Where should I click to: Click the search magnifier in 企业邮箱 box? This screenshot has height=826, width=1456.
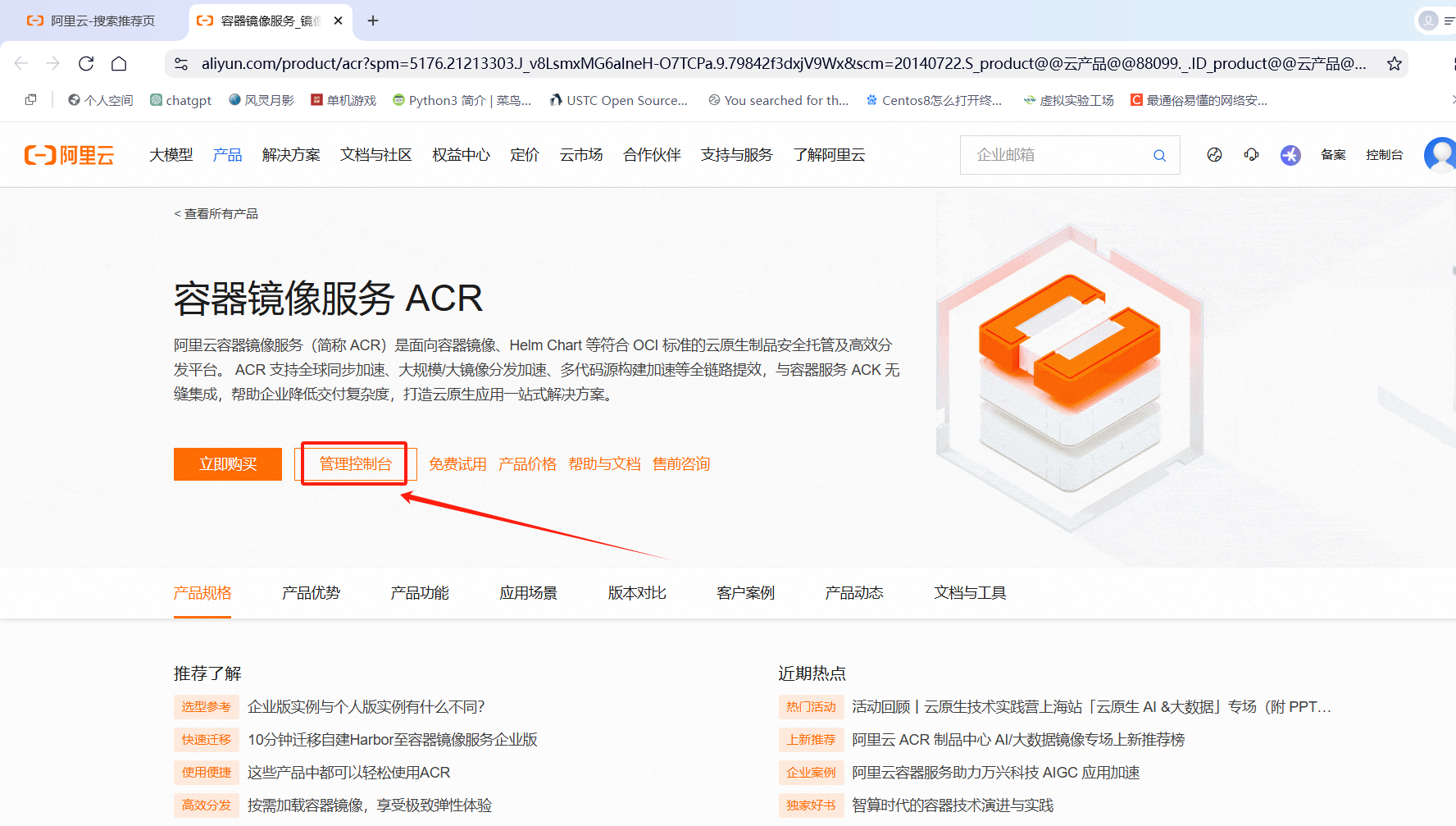pyautogui.click(x=1159, y=155)
